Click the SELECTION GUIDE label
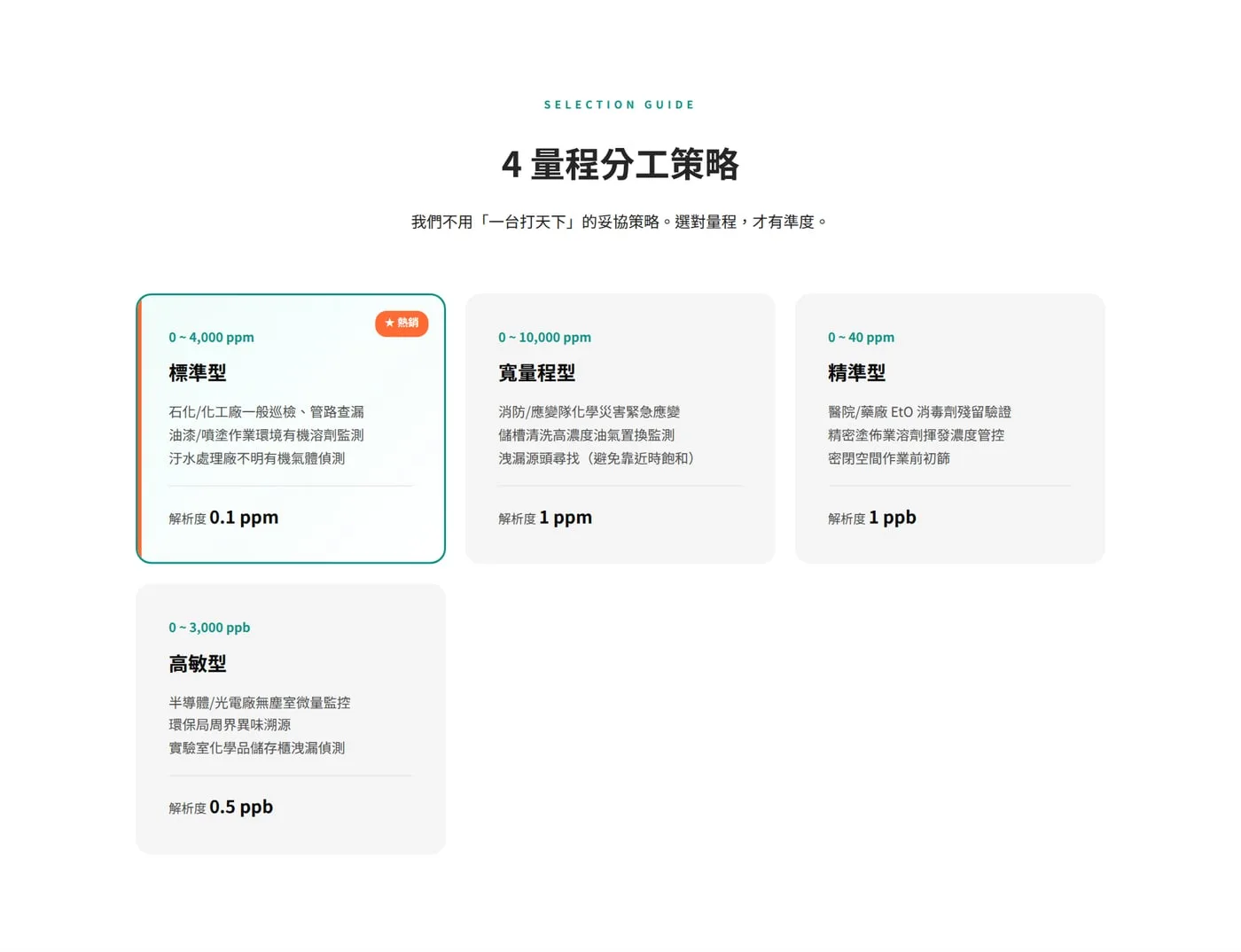 [x=620, y=105]
